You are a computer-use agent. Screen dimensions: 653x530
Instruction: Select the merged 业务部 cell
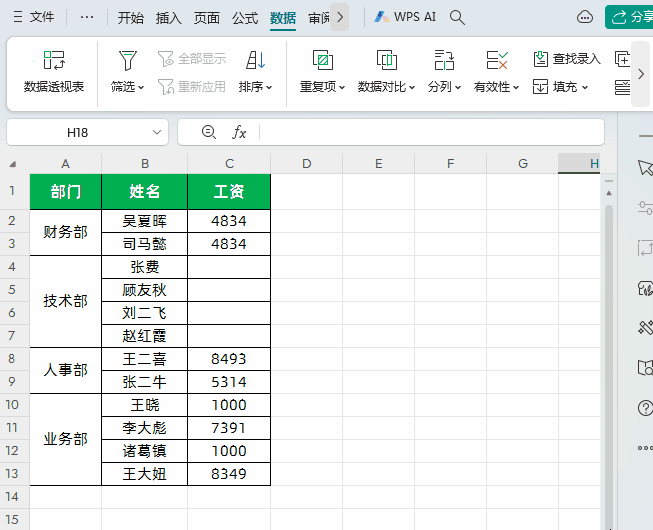click(65, 439)
